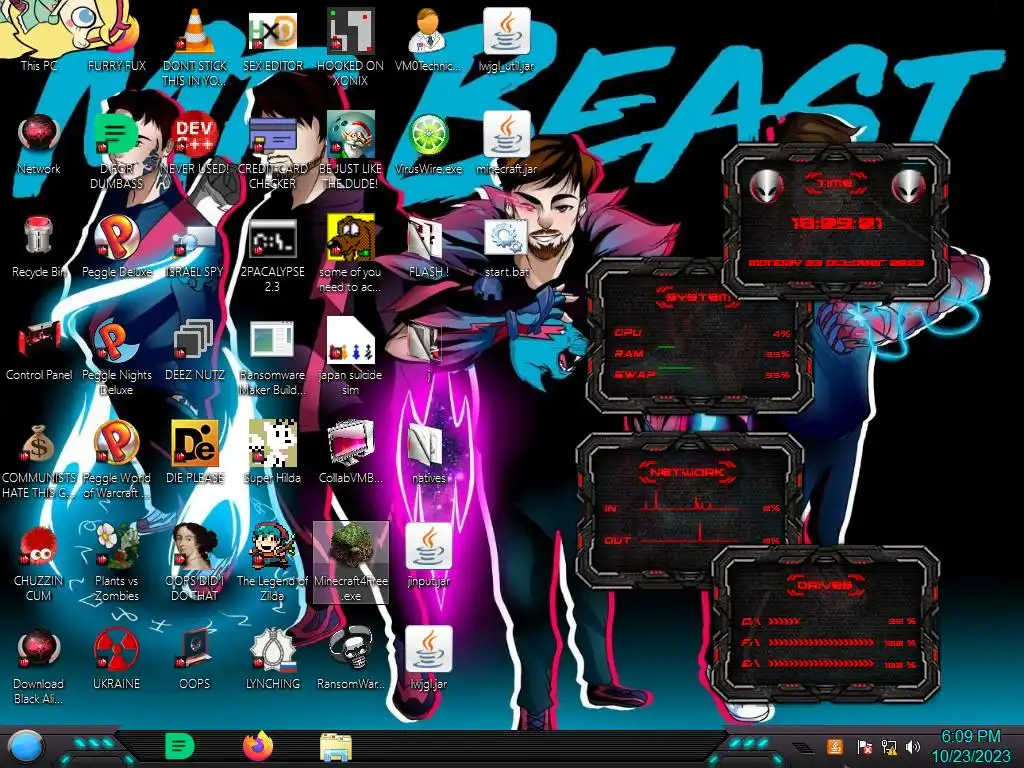This screenshot has height=768, width=1024.
Task: Select the BE JUST LIKE THE DUDE! shortcut
Action: pyautogui.click(x=350, y=152)
